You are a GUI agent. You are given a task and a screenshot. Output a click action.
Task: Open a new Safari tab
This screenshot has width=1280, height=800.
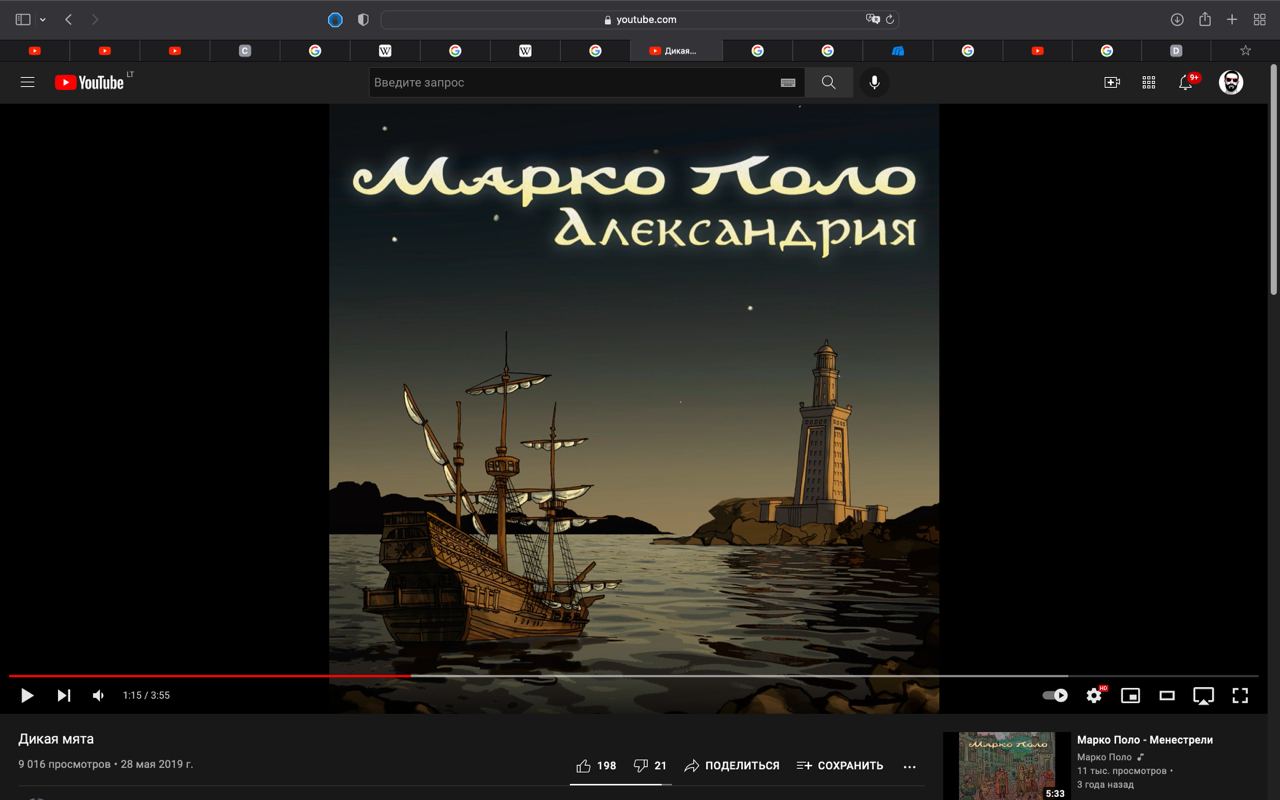[1232, 19]
